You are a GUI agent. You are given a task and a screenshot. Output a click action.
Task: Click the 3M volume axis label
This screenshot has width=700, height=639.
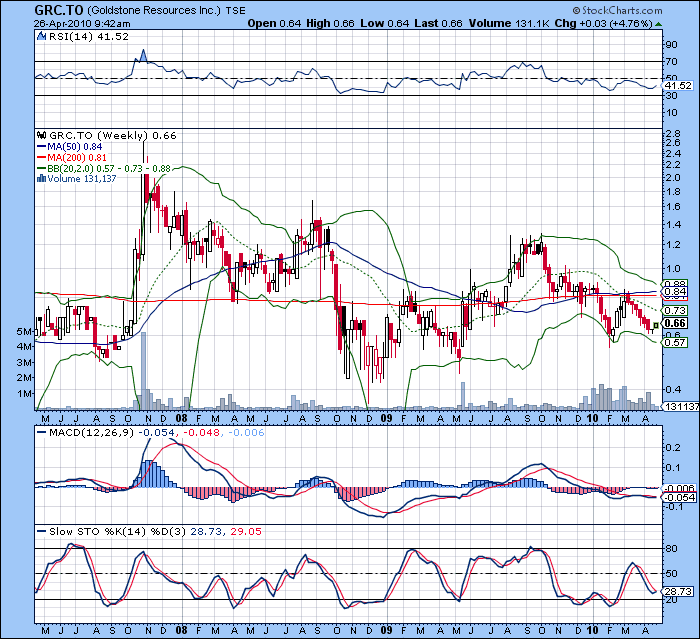(x=25, y=362)
